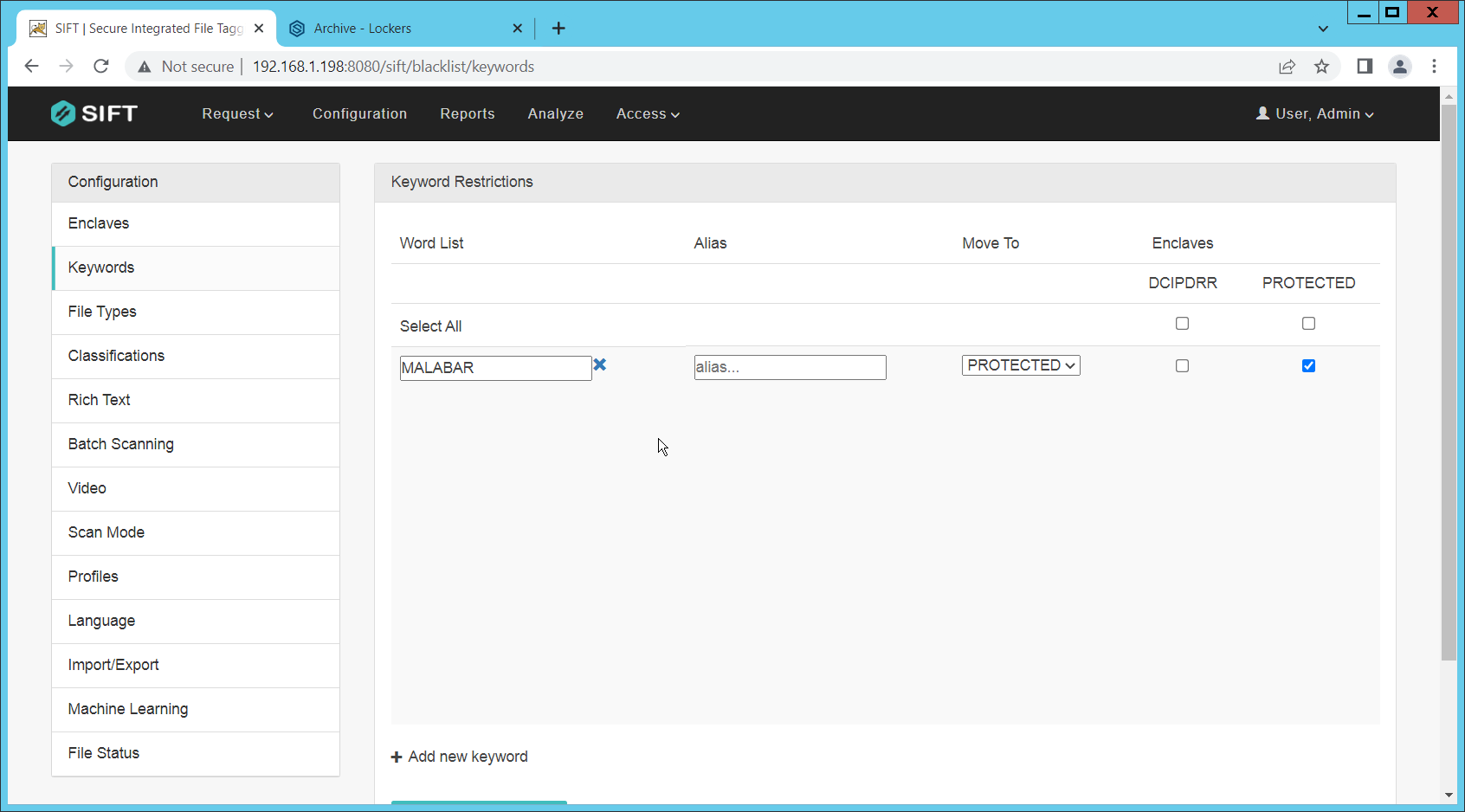Click the SIFT logo in the navbar
Image resolution: width=1465 pixels, height=812 pixels.
(94, 113)
